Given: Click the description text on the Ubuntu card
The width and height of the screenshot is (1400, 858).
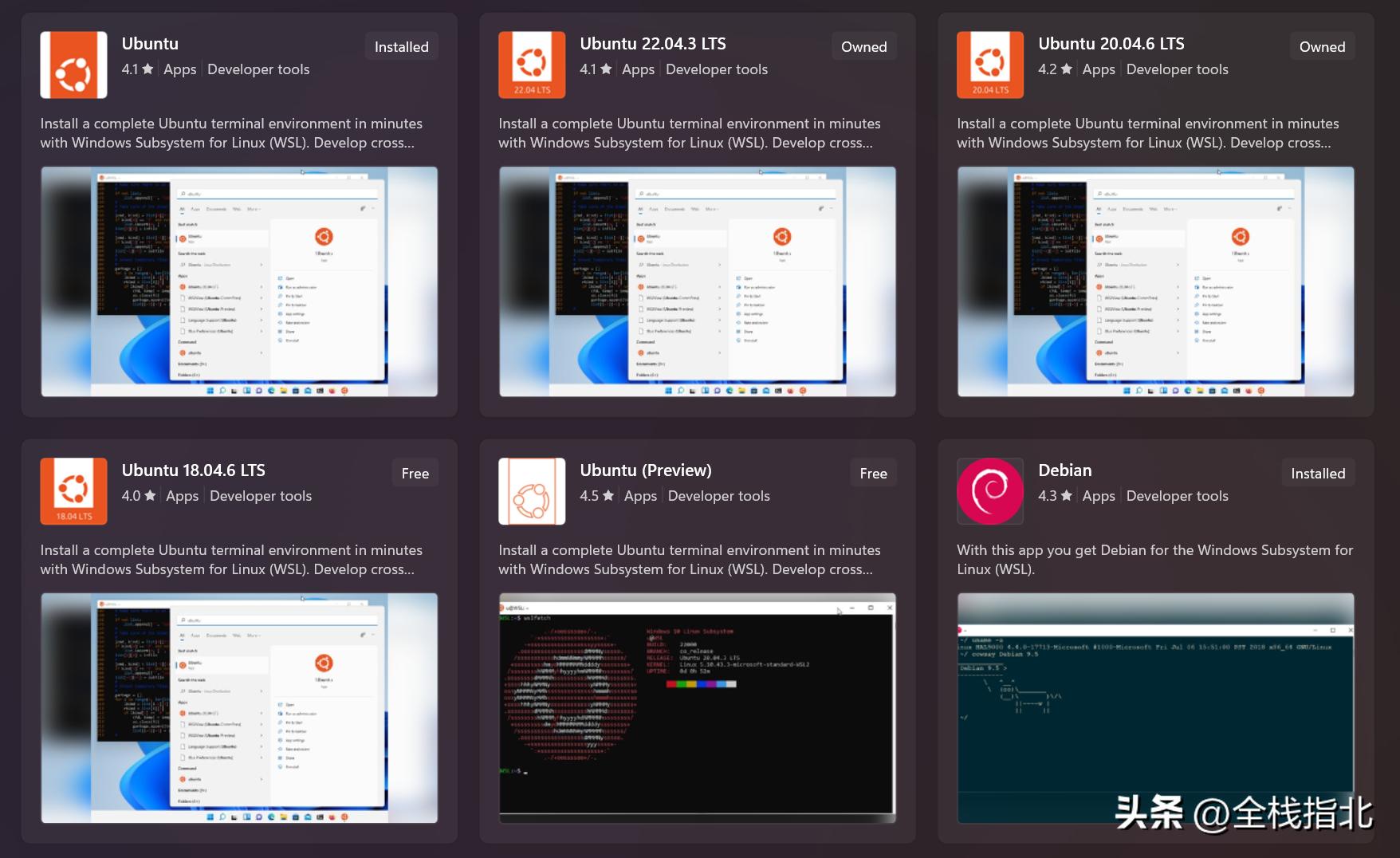Looking at the screenshot, I should pos(231,133).
